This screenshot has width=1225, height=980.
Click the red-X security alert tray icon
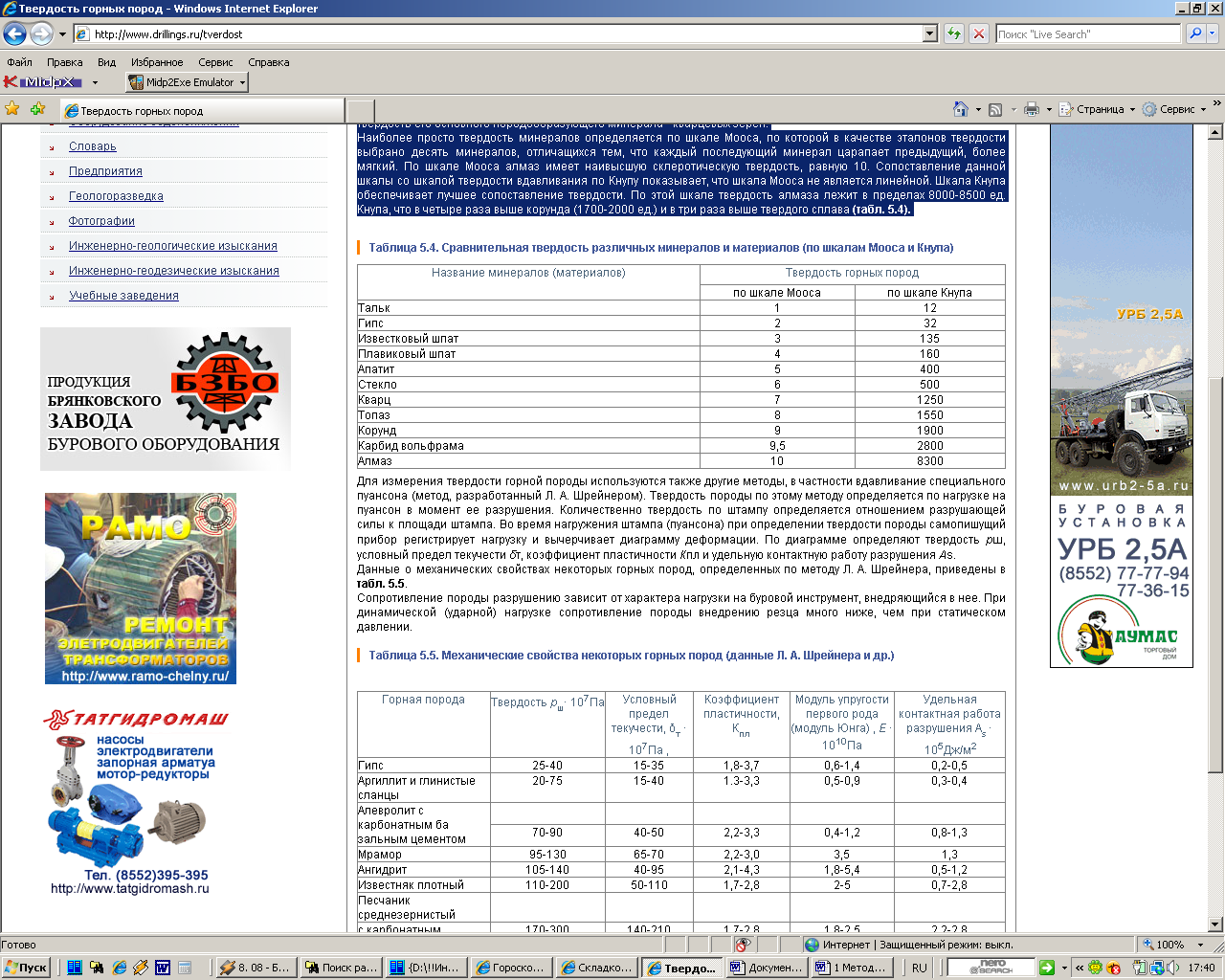pos(1111,968)
